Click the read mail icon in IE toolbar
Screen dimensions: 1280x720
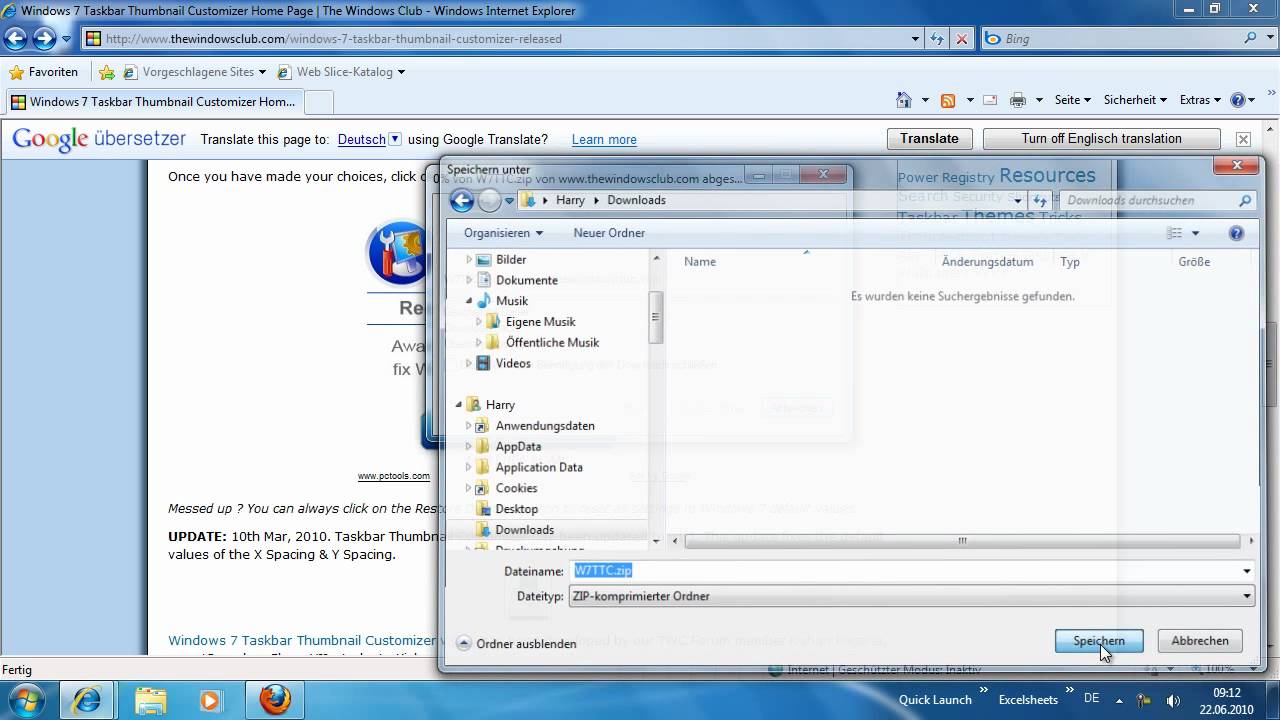click(x=990, y=100)
